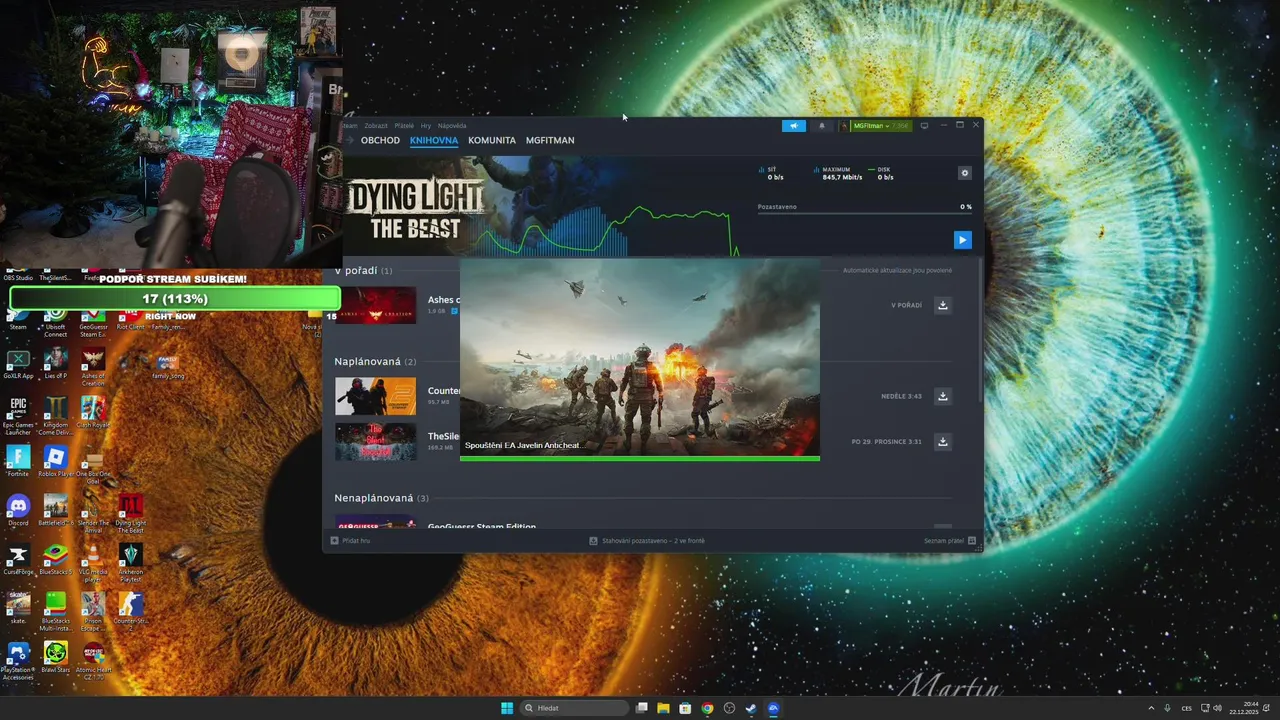
Task: Open the Steam announcements megaphone button
Action: click(x=793, y=126)
